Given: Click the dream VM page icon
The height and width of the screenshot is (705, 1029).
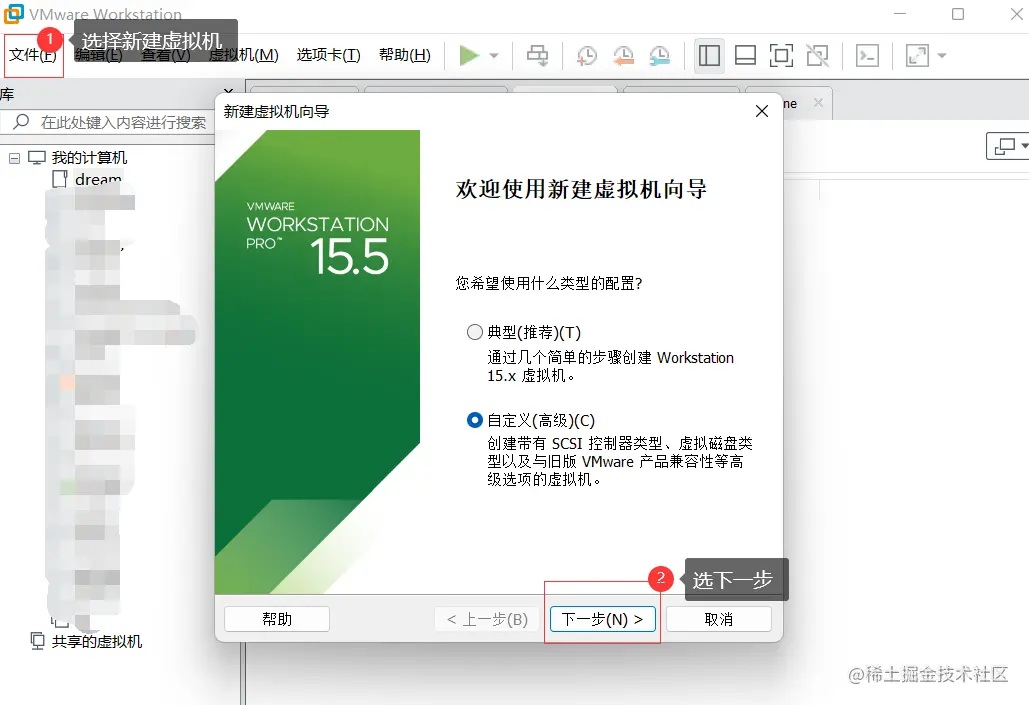Looking at the screenshot, I should tap(60, 179).
